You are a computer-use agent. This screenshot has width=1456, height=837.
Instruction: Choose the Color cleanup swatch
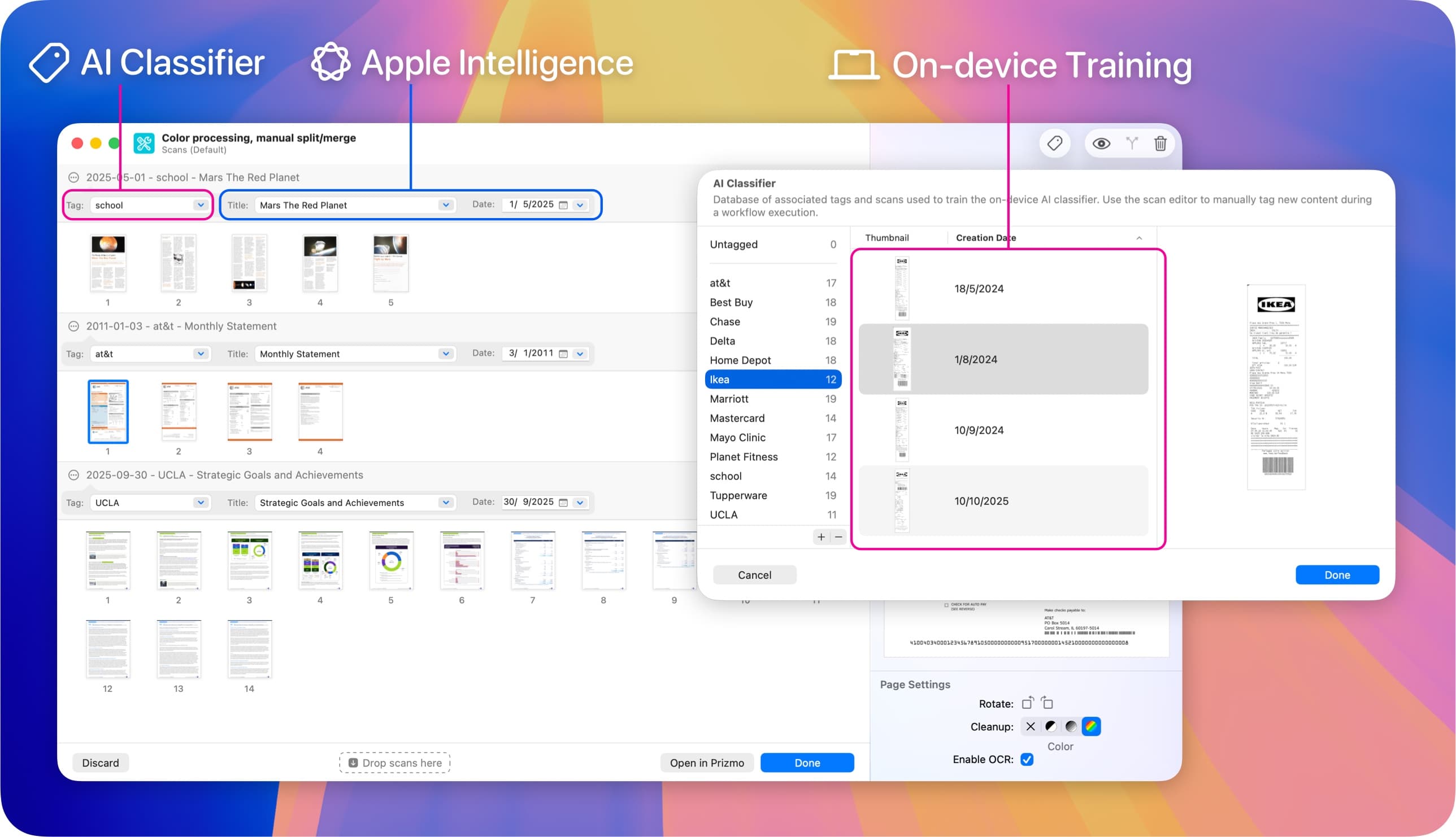click(x=1091, y=726)
